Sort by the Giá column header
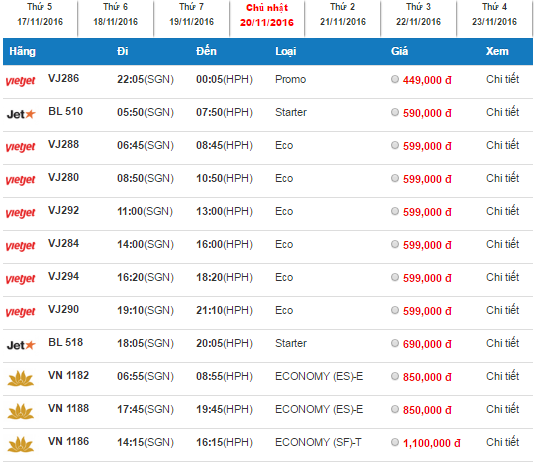The width and height of the screenshot is (534, 463). click(x=399, y=51)
